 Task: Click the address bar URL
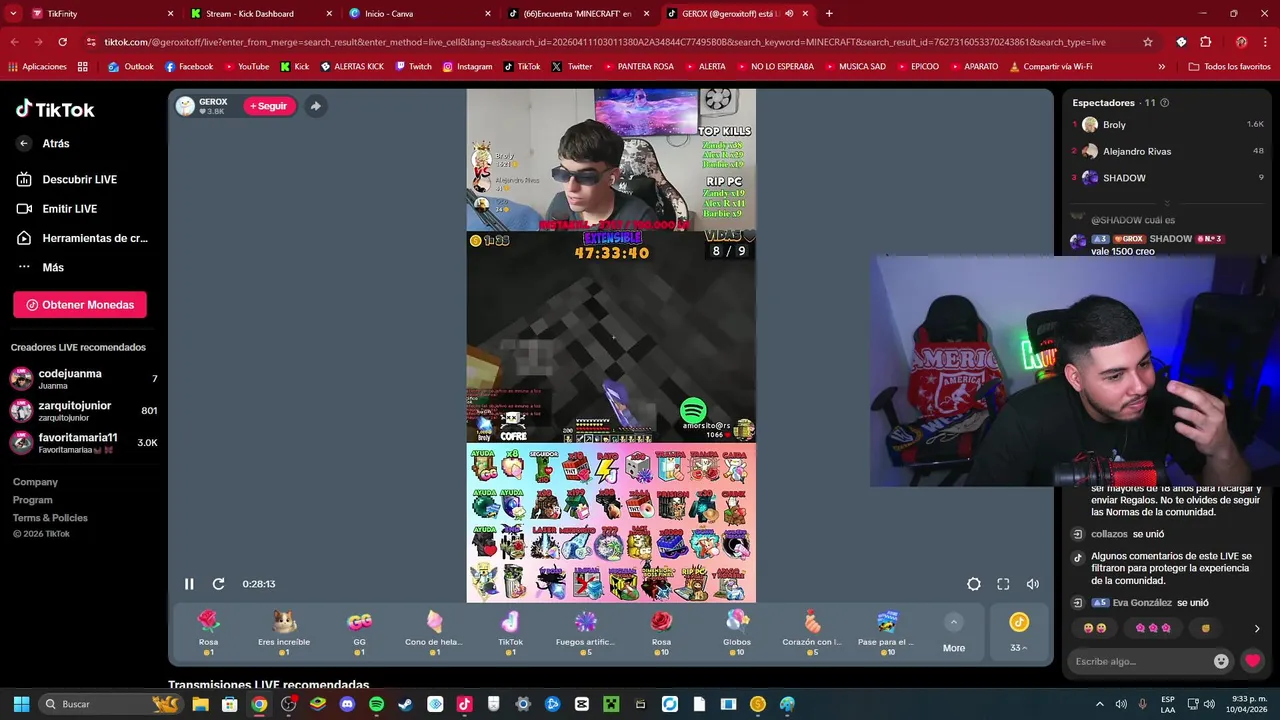click(x=605, y=42)
